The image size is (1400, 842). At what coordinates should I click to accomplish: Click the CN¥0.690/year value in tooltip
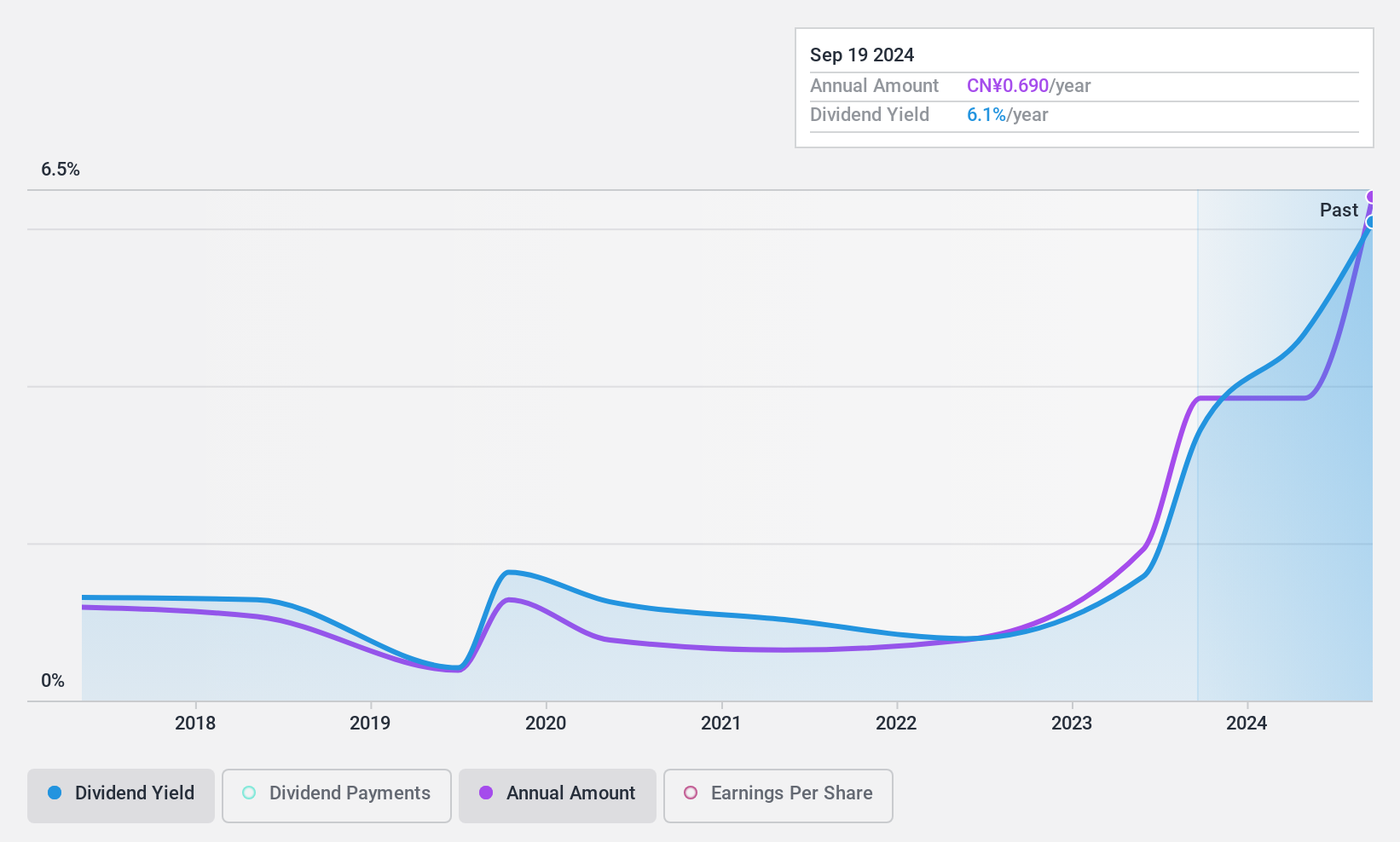(1029, 85)
